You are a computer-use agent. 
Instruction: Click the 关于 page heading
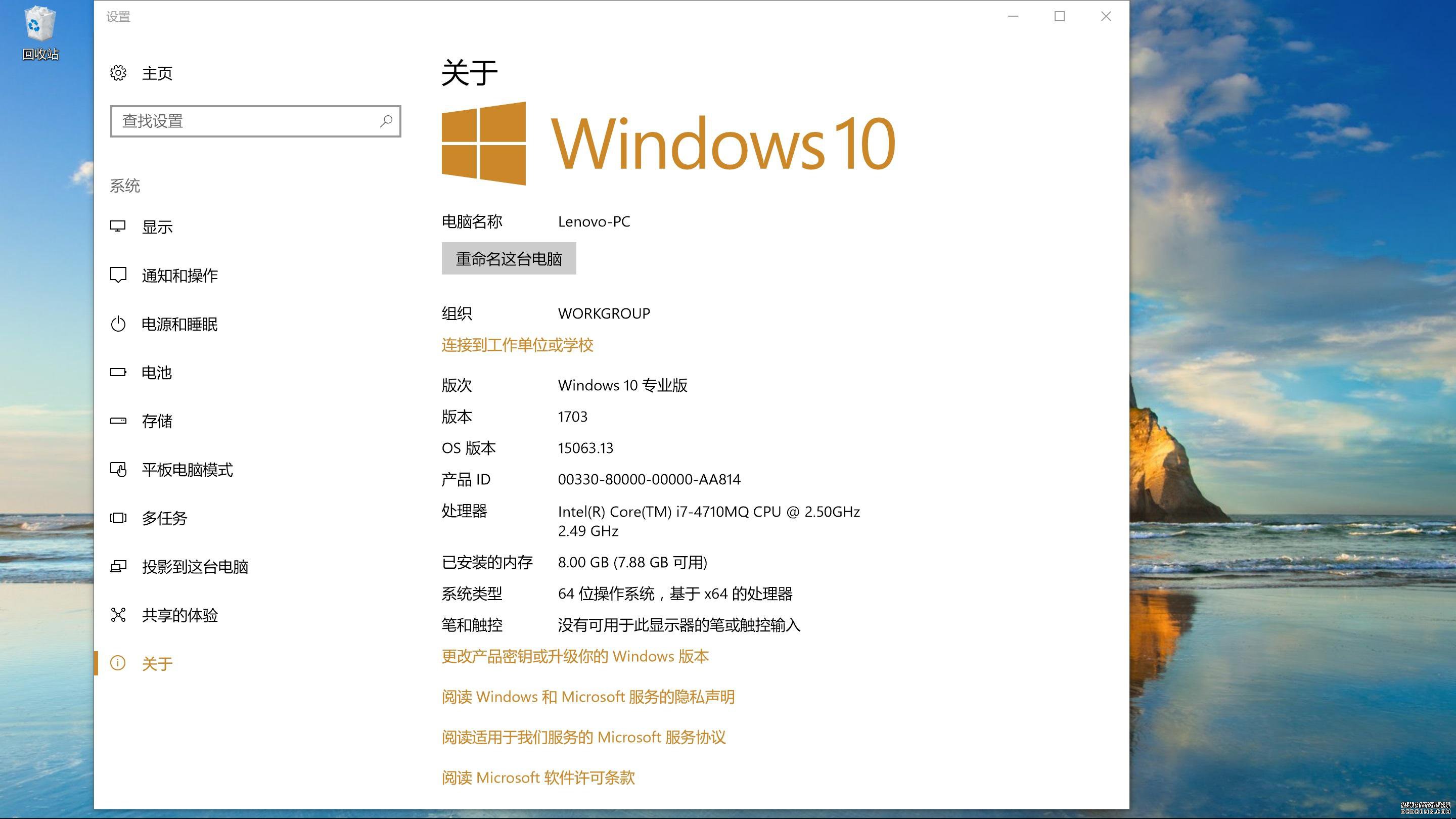pyautogui.click(x=469, y=73)
